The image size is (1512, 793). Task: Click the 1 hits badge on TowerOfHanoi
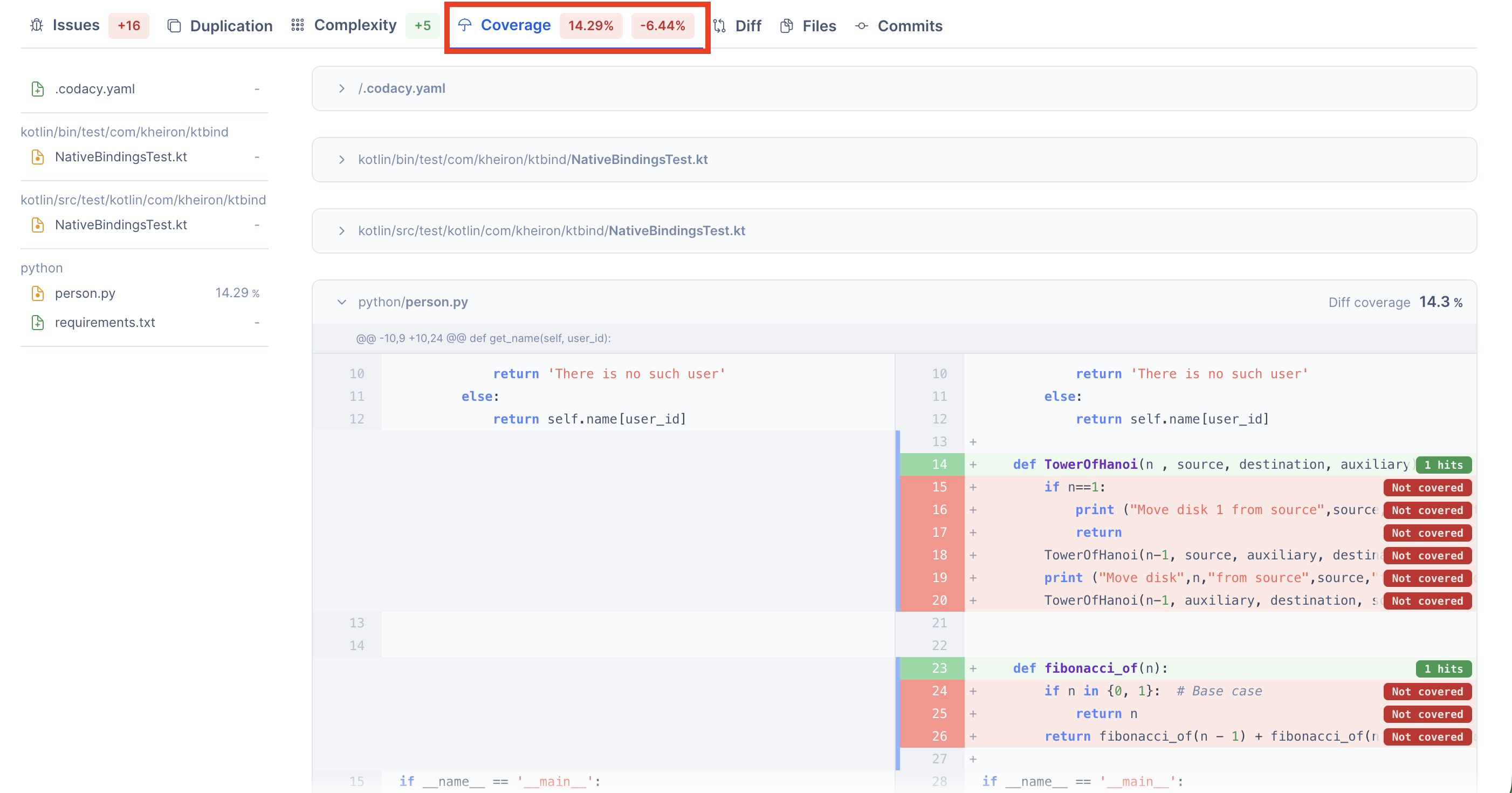(x=1444, y=464)
